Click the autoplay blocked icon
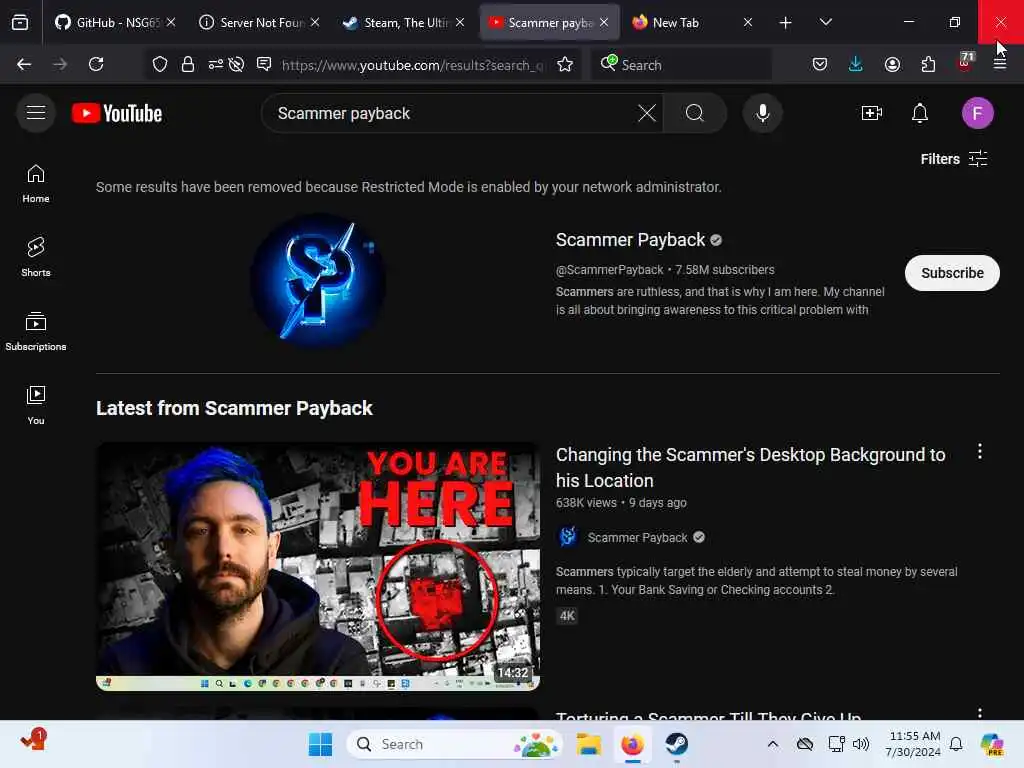Screen dimensions: 1024x768 pos(236,64)
